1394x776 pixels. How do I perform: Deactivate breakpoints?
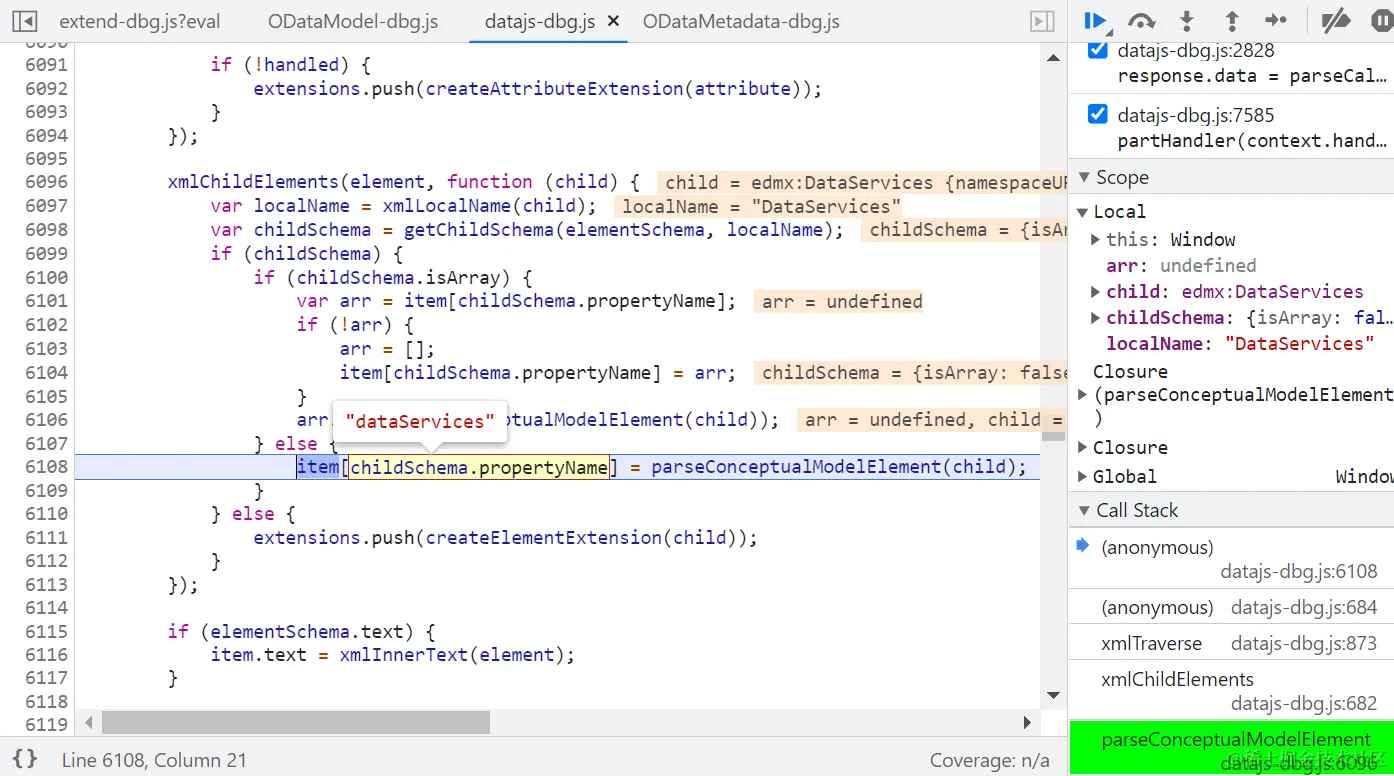(x=1336, y=21)
